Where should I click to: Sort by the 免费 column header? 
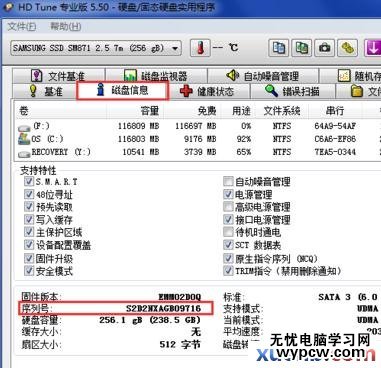click(192, 110)
